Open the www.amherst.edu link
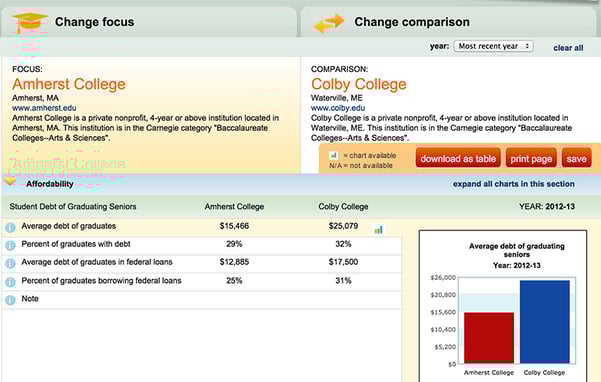This screenshot has height=382, width=601. point(44,108)
